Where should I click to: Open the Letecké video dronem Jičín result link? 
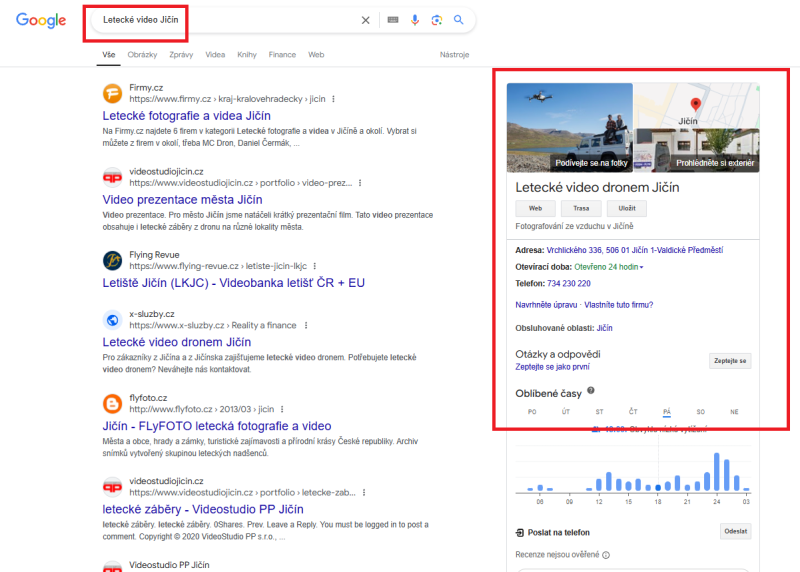177,342
